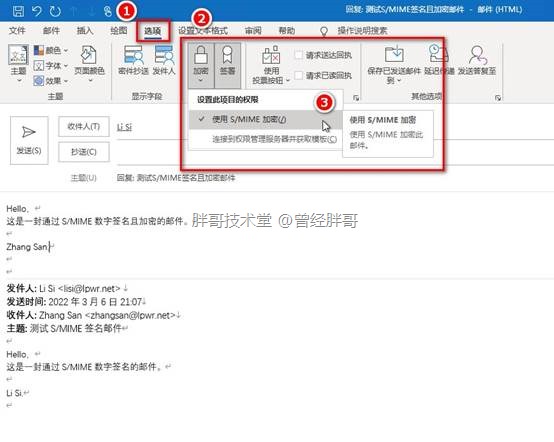
Task: Enable the 请求已读回执 checkbox
Action: [x=299, y=75]
